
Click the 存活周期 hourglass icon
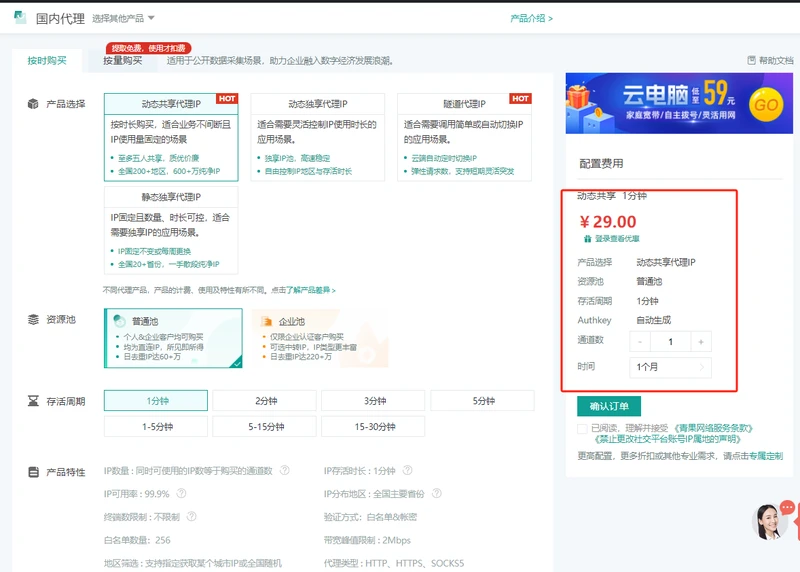(33, 401)
